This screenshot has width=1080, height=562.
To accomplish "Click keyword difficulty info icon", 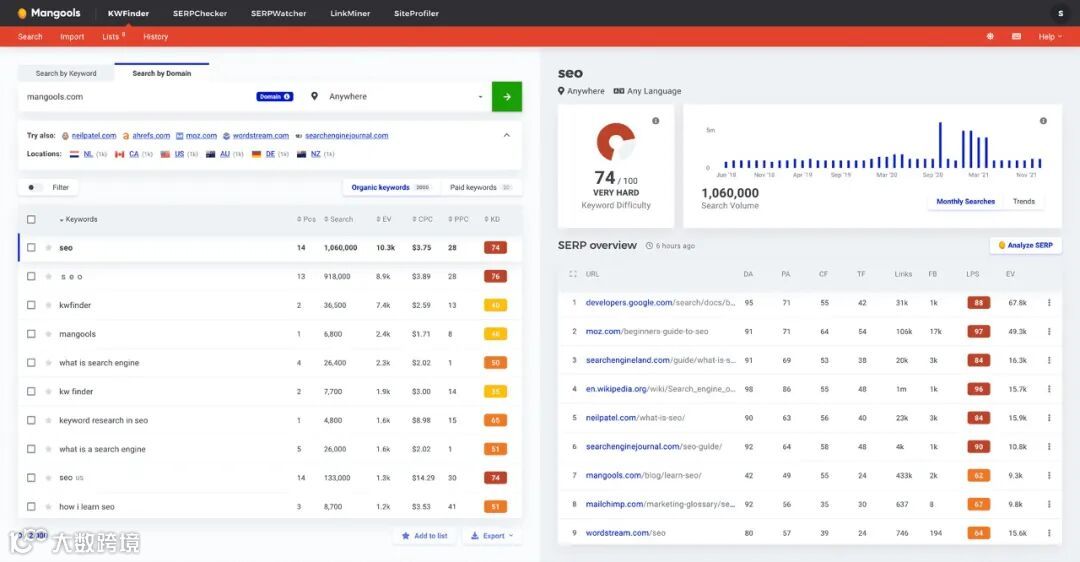I will tap(656, 121).
